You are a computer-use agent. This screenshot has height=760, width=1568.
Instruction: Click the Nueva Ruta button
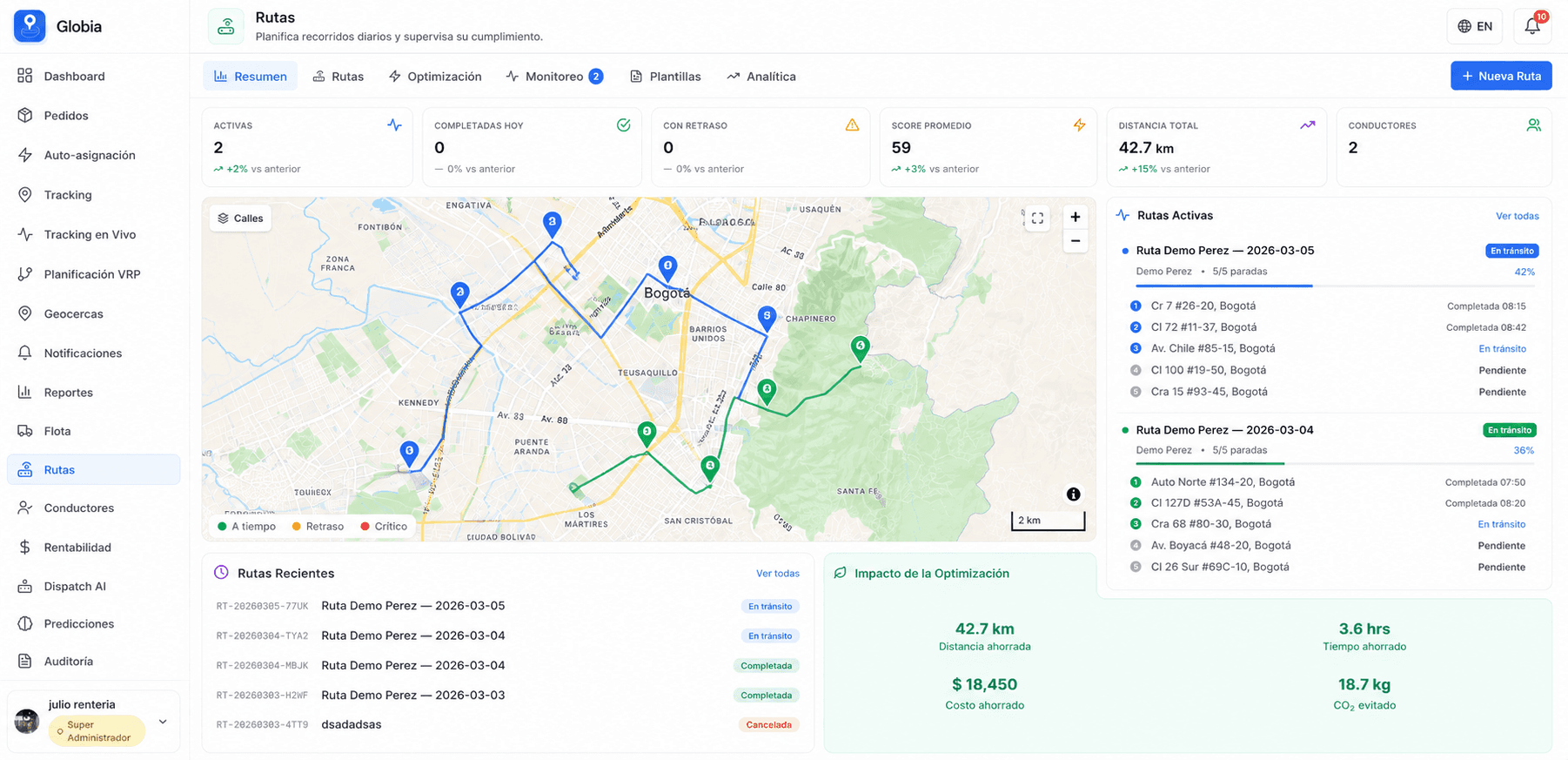coord(1501,76)
